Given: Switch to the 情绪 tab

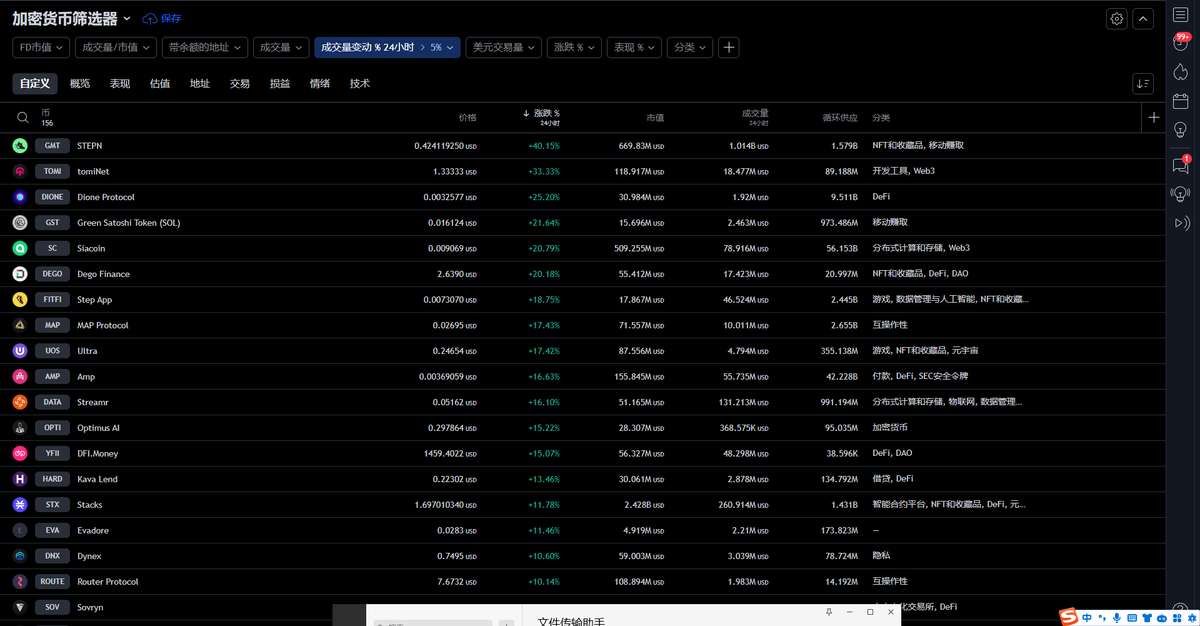Looking at the screenshot, I should point(320,84).
